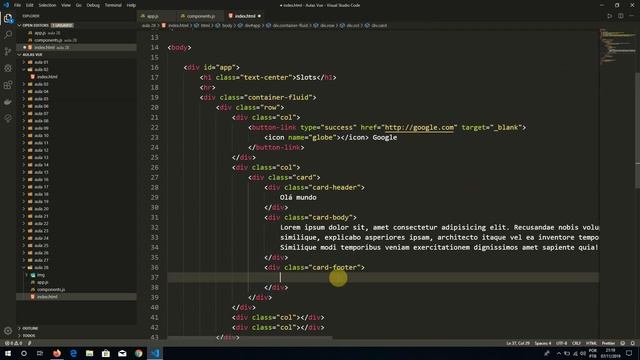Change encoding via UTF-8 in status bar
The image size is (640, 360).
pos(562,343)
